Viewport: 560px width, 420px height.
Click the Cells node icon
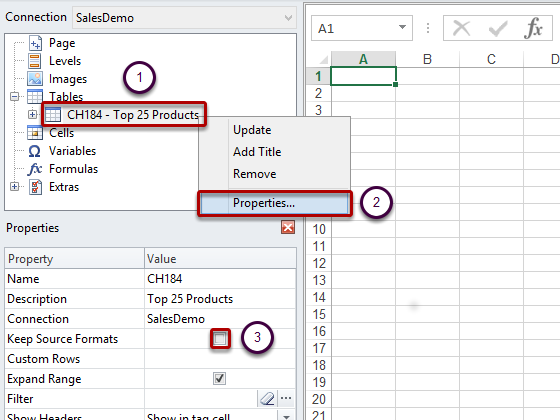click(35, 132)
